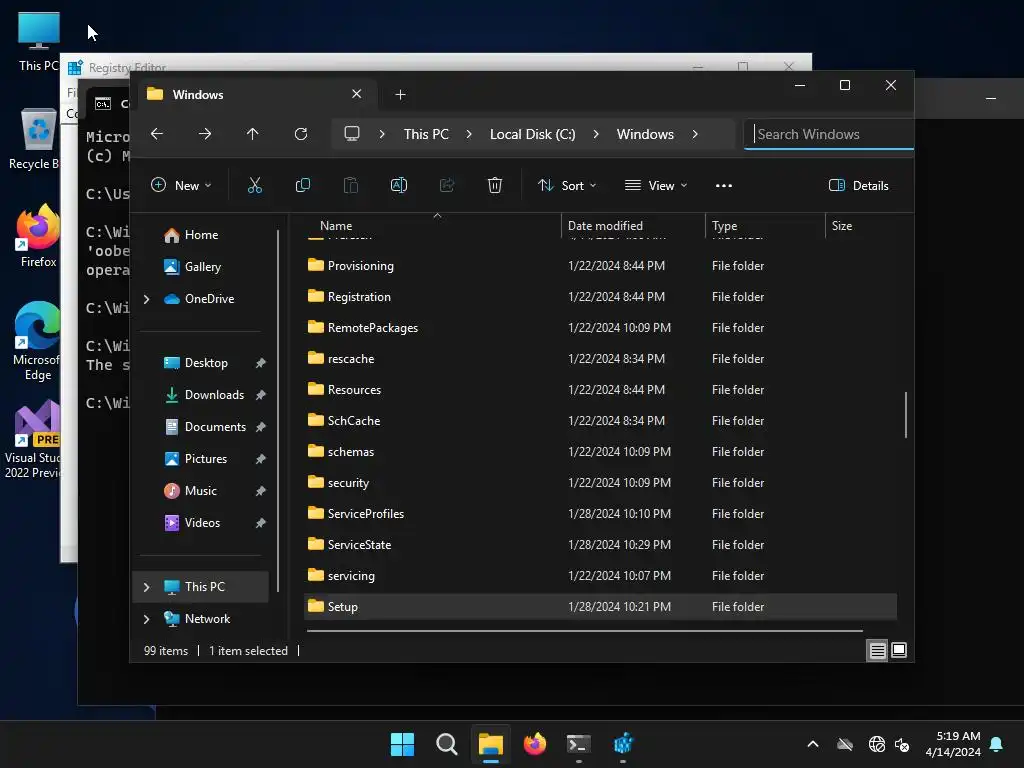Add a new Explorer tab
Viewport: 1024px width, 768px height.
coord(400,95)
